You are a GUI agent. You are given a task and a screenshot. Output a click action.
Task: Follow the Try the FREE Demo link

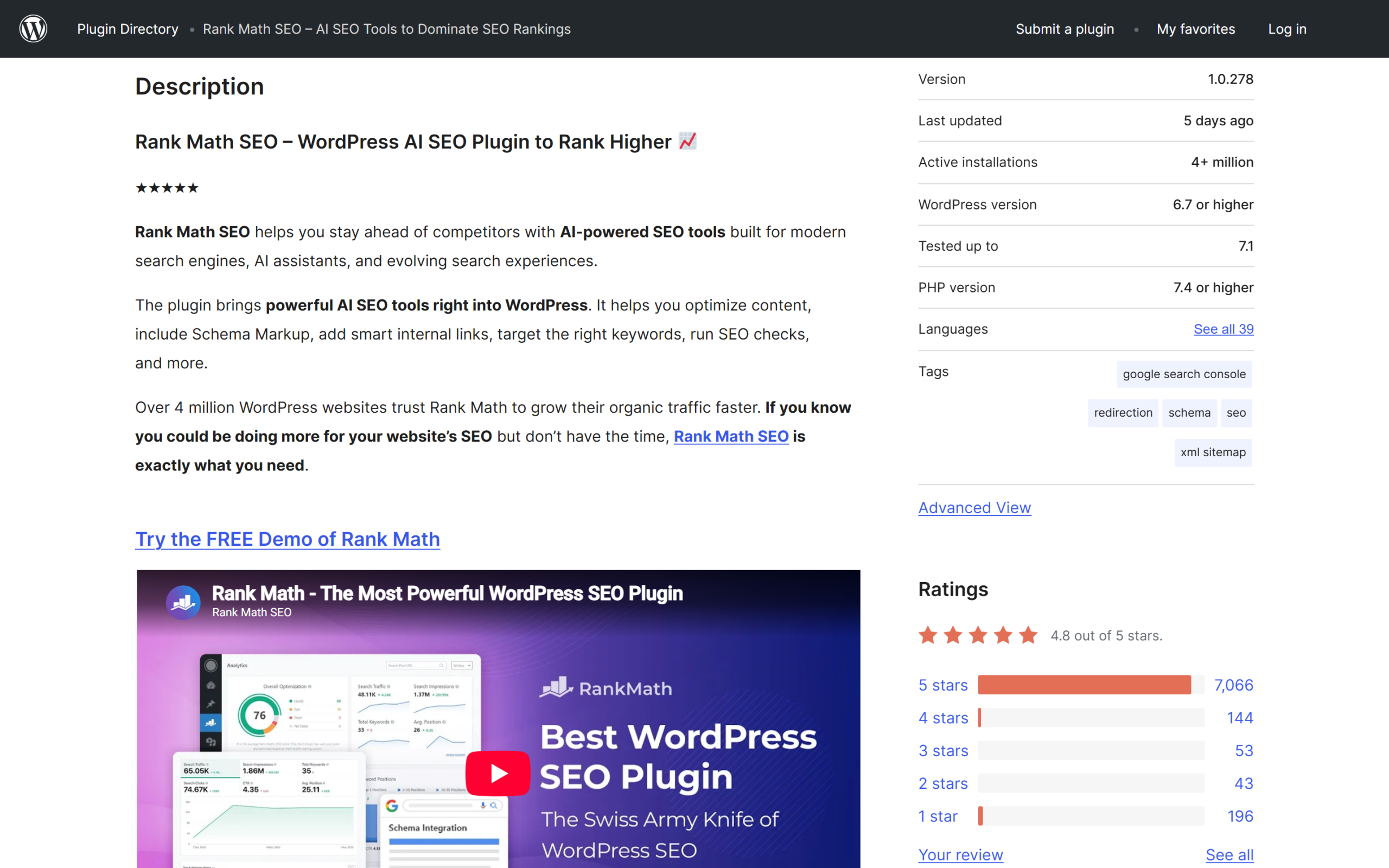pos(288,539)
